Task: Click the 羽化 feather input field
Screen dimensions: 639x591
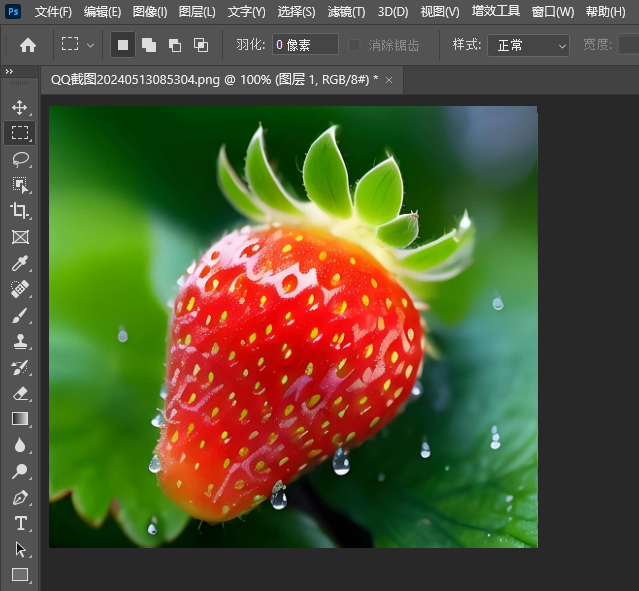Action: point(305,45)
